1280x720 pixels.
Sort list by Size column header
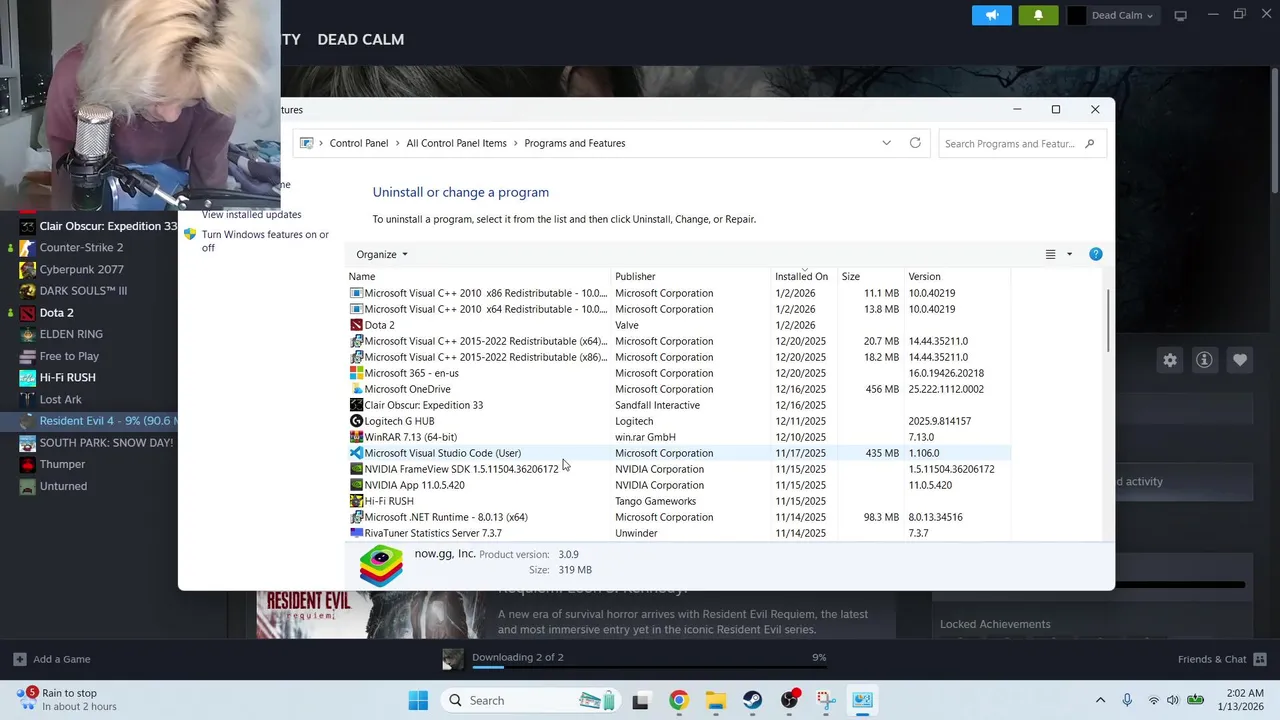tap(870, 276)
